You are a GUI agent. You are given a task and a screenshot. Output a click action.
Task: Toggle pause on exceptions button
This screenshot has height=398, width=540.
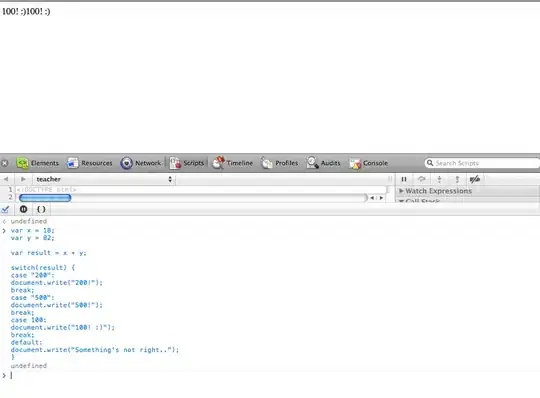coord(23,209)
